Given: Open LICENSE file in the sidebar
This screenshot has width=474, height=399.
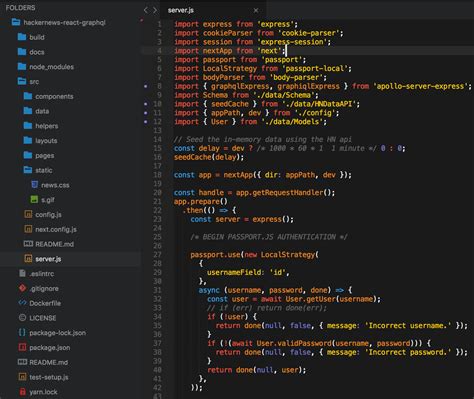Looking at the screenshot, I should [x=43, y=318].
